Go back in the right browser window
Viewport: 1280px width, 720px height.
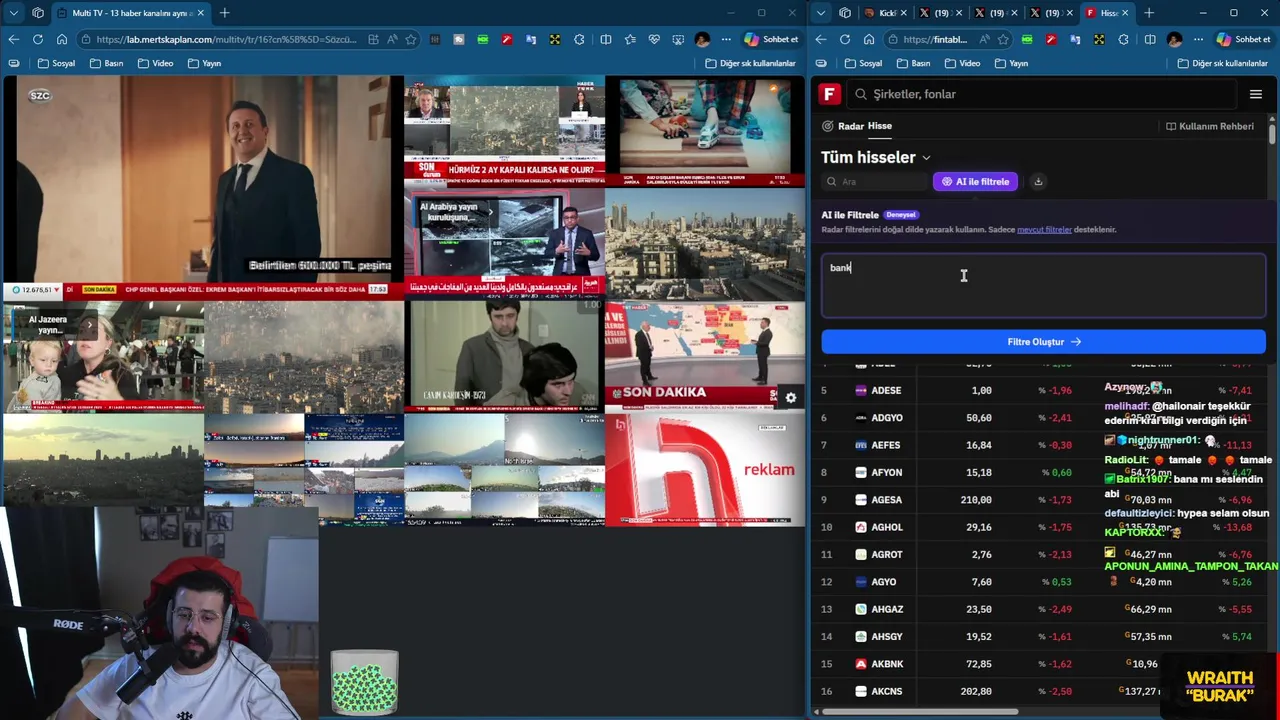pyautogui.click(x=821, y=39)
